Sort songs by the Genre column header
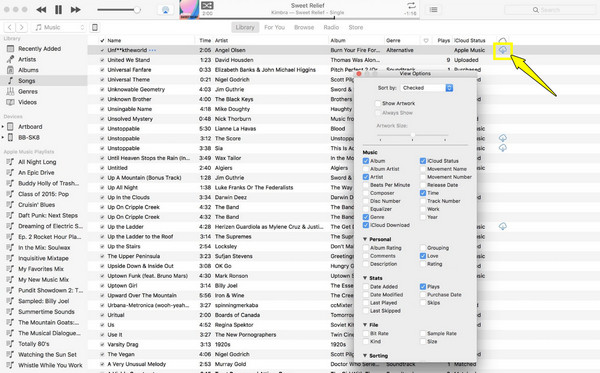 pos(393,40)
